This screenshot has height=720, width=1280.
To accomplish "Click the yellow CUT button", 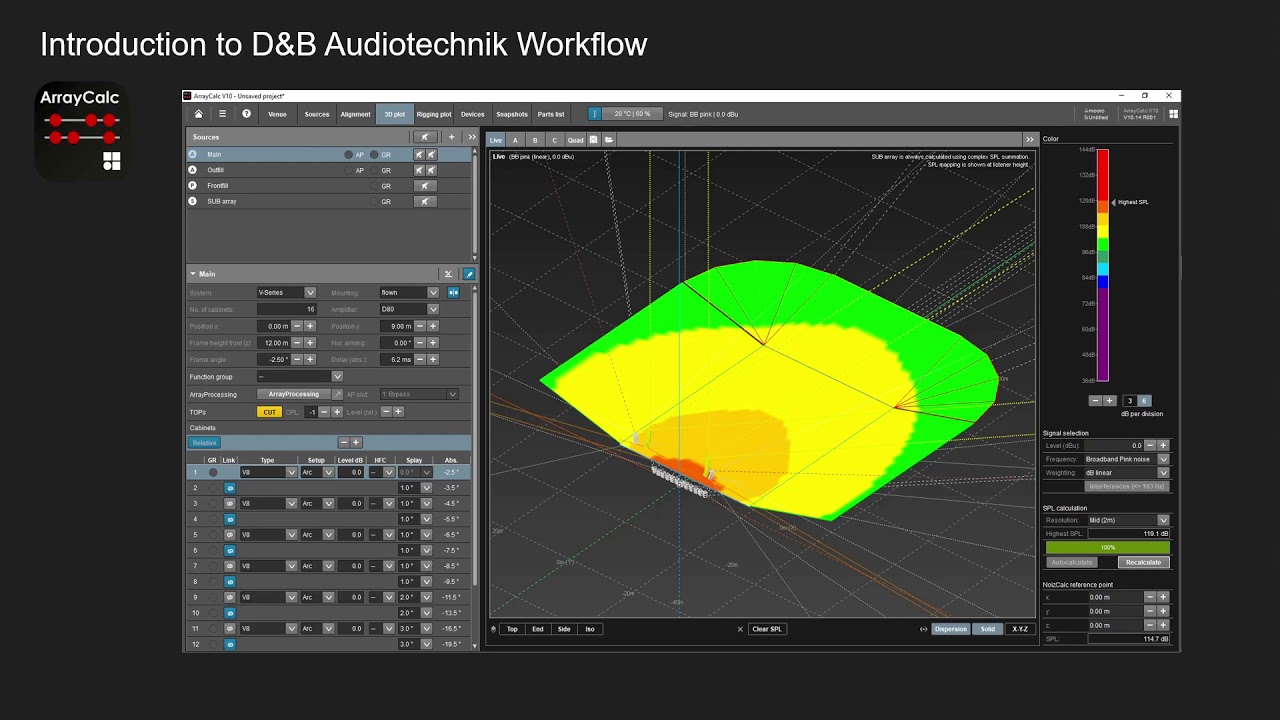I will [x=269, y=412].
